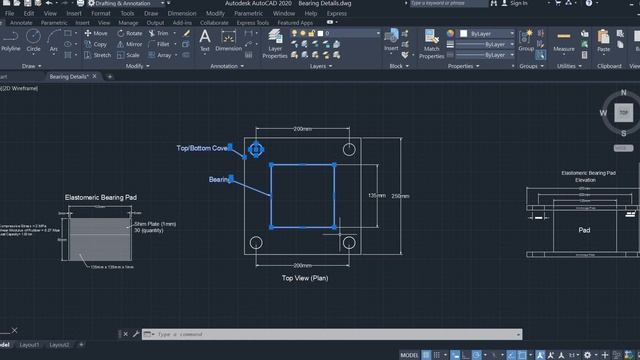Expand the Layers panel

tap(321, 66)
